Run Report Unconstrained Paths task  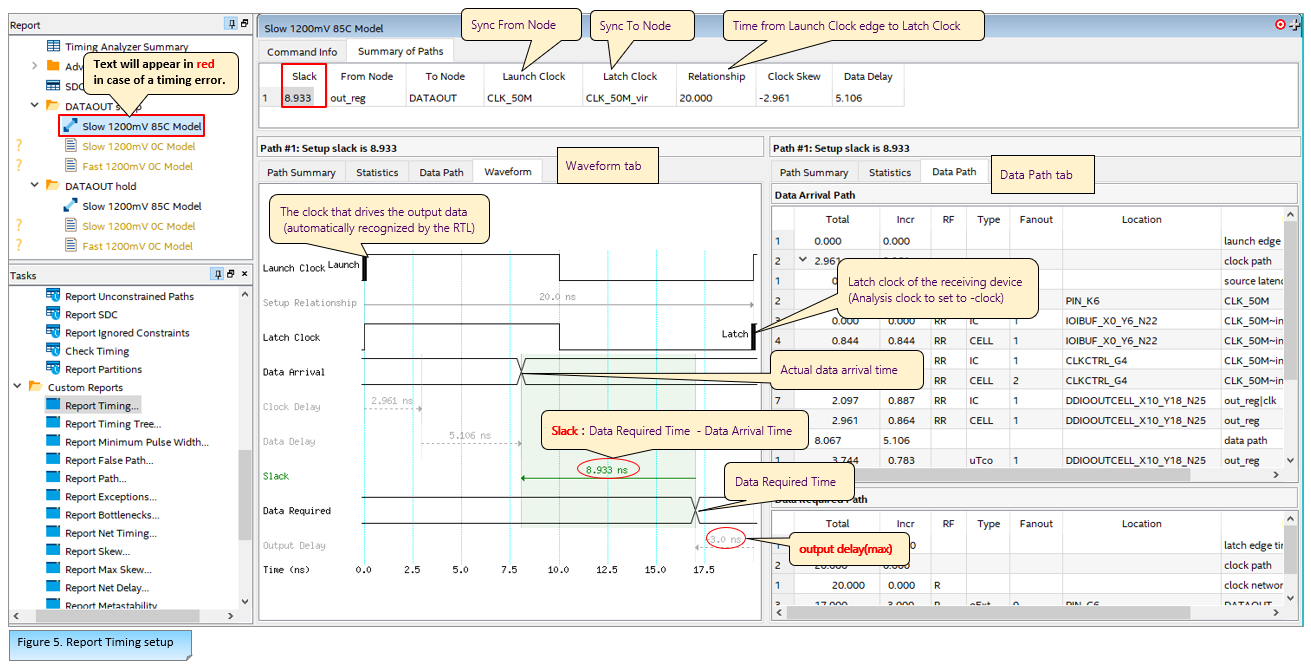click(x=129, y=297)
